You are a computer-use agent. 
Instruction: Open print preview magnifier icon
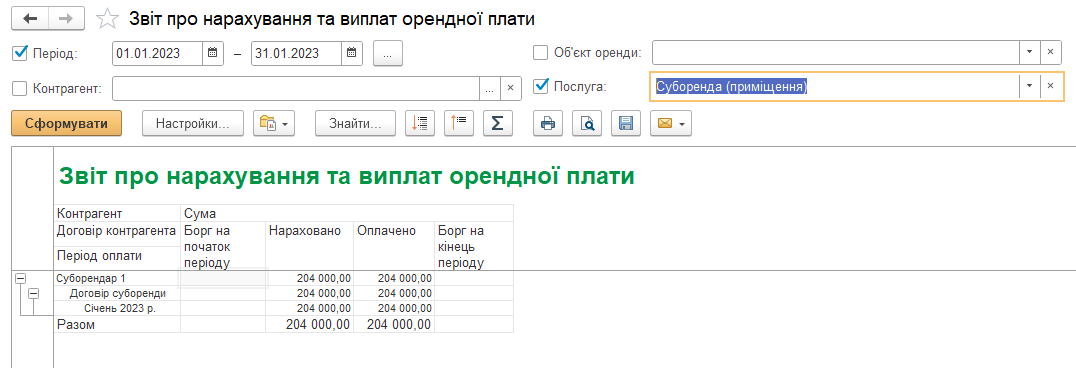pyautogui.click(x=587, y=124)
